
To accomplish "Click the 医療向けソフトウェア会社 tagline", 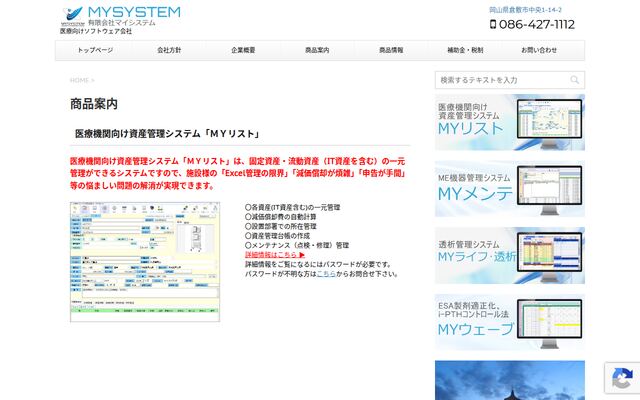I will (x=96, y=31).
